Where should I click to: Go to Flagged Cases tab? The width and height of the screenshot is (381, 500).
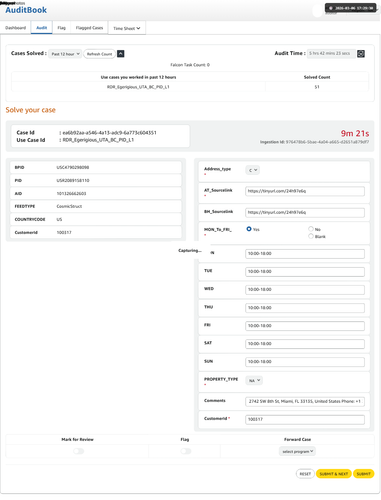click(x=89, y=28)
